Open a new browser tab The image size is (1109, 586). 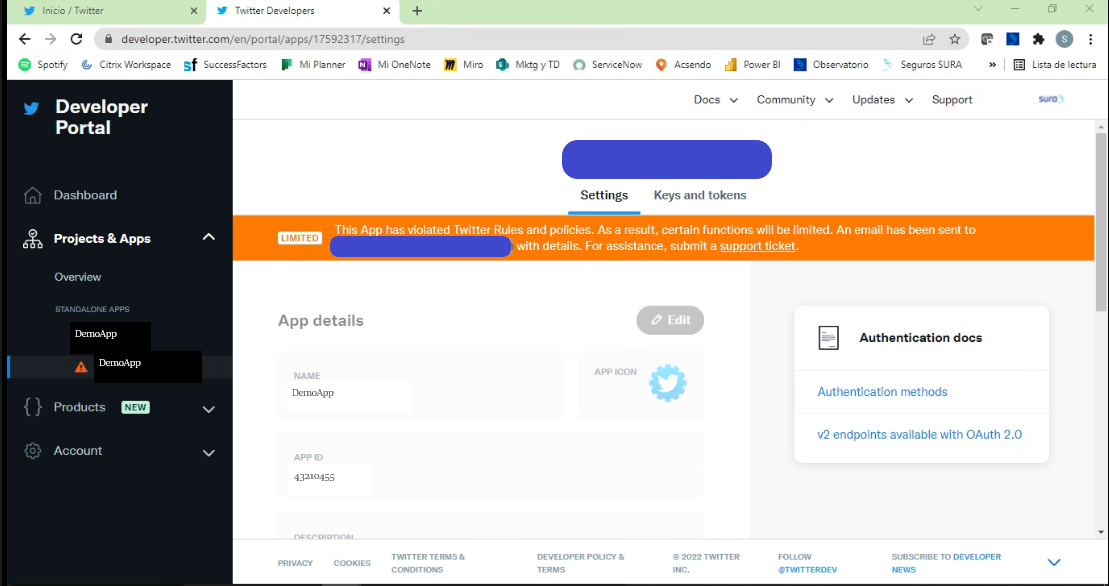417,11
